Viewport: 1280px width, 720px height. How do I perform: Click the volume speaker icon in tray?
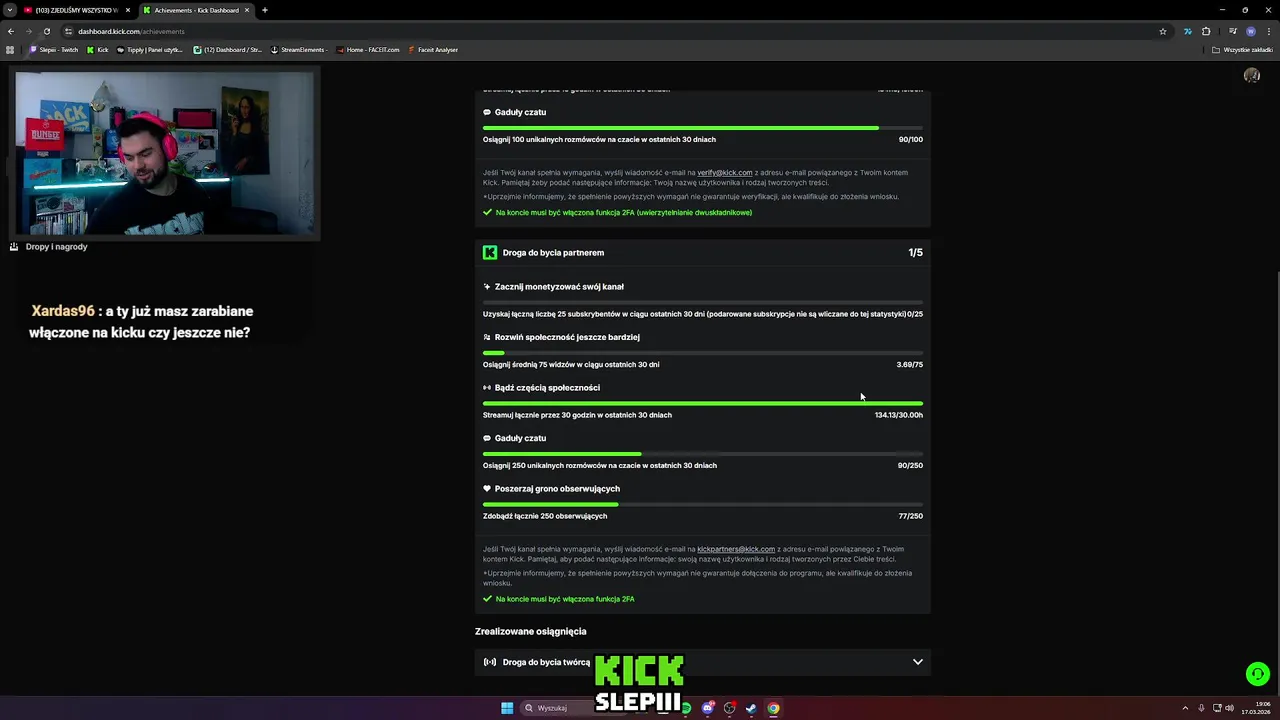(1229, 708)
